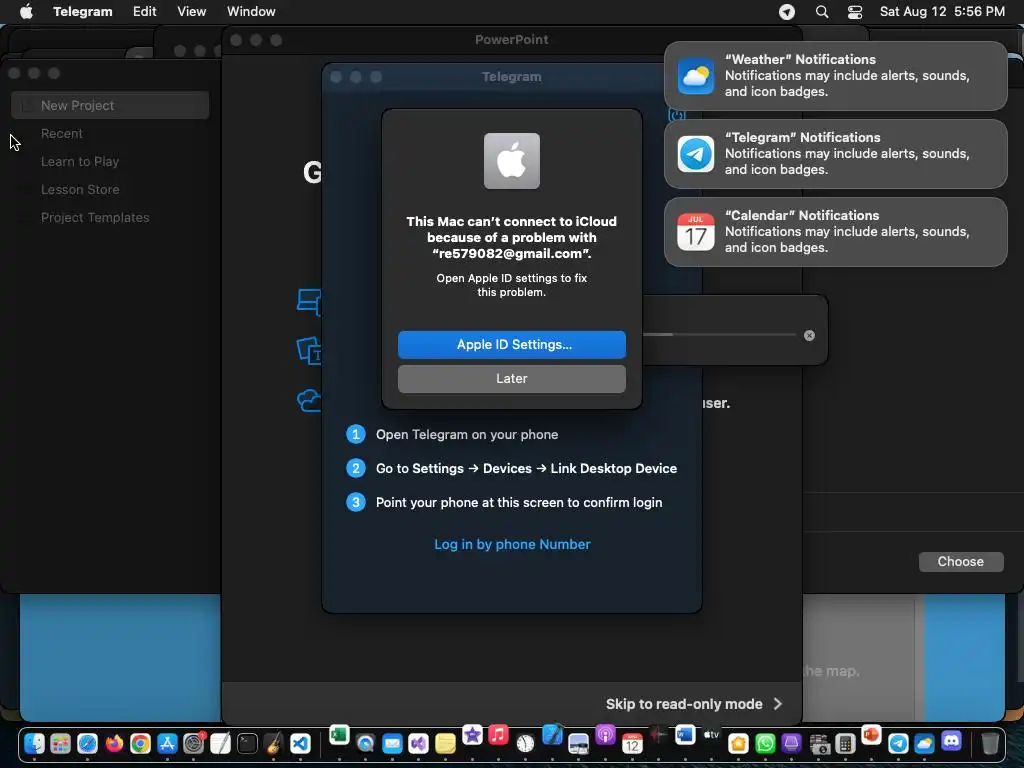This screenshot has width=1024, height=768.
Task: Click the Apple ID Settings button
Action: coord(511,344)
